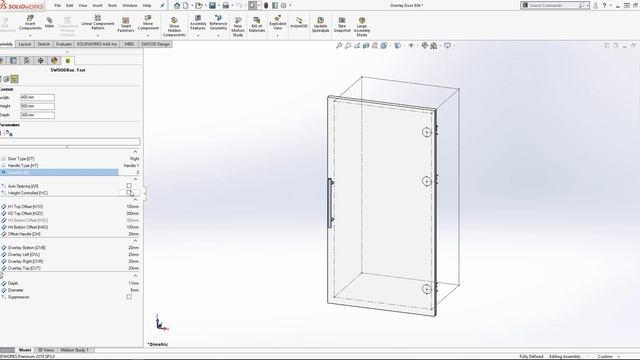Viewport: 640px width, 360px height.
Task: Click the Print icon
Action: click(x=225, y=5)
